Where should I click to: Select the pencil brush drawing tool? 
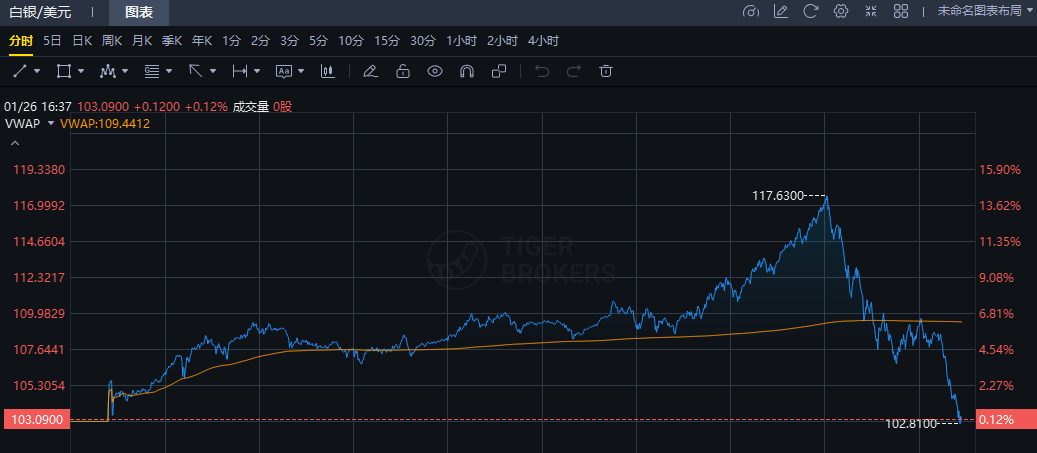coord(369,71)
